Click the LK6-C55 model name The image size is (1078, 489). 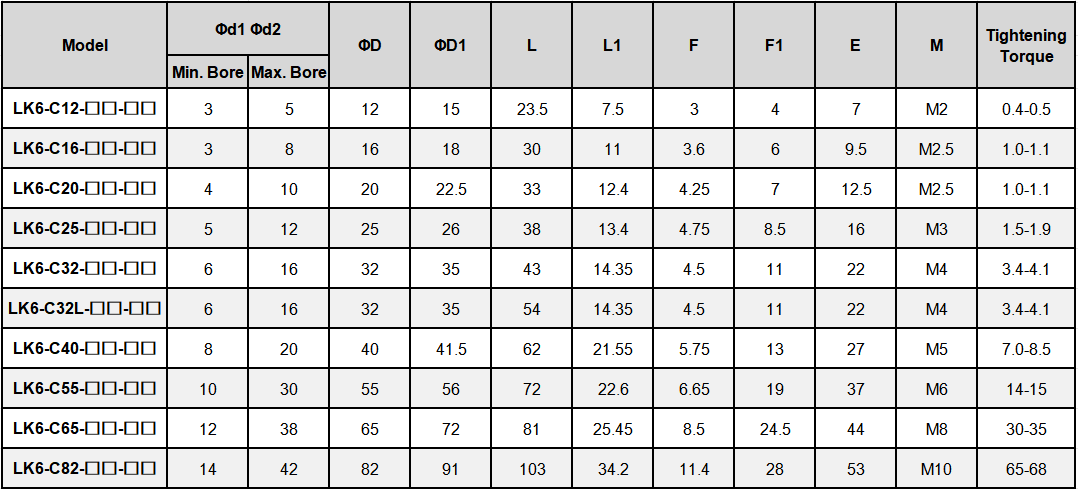point(85,389)
